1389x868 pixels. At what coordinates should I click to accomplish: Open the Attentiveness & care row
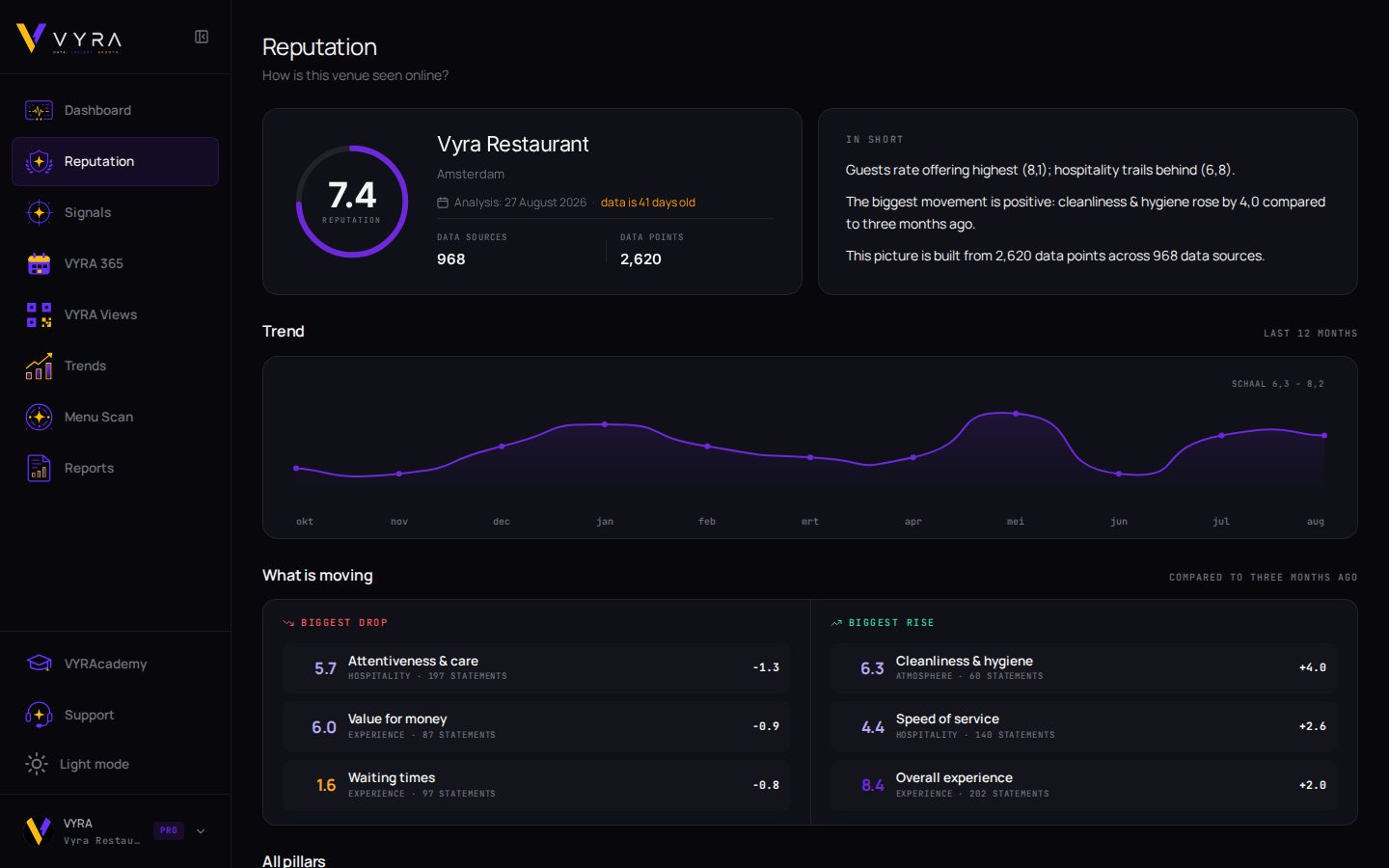pyautogui.click(x=536, y=668)
